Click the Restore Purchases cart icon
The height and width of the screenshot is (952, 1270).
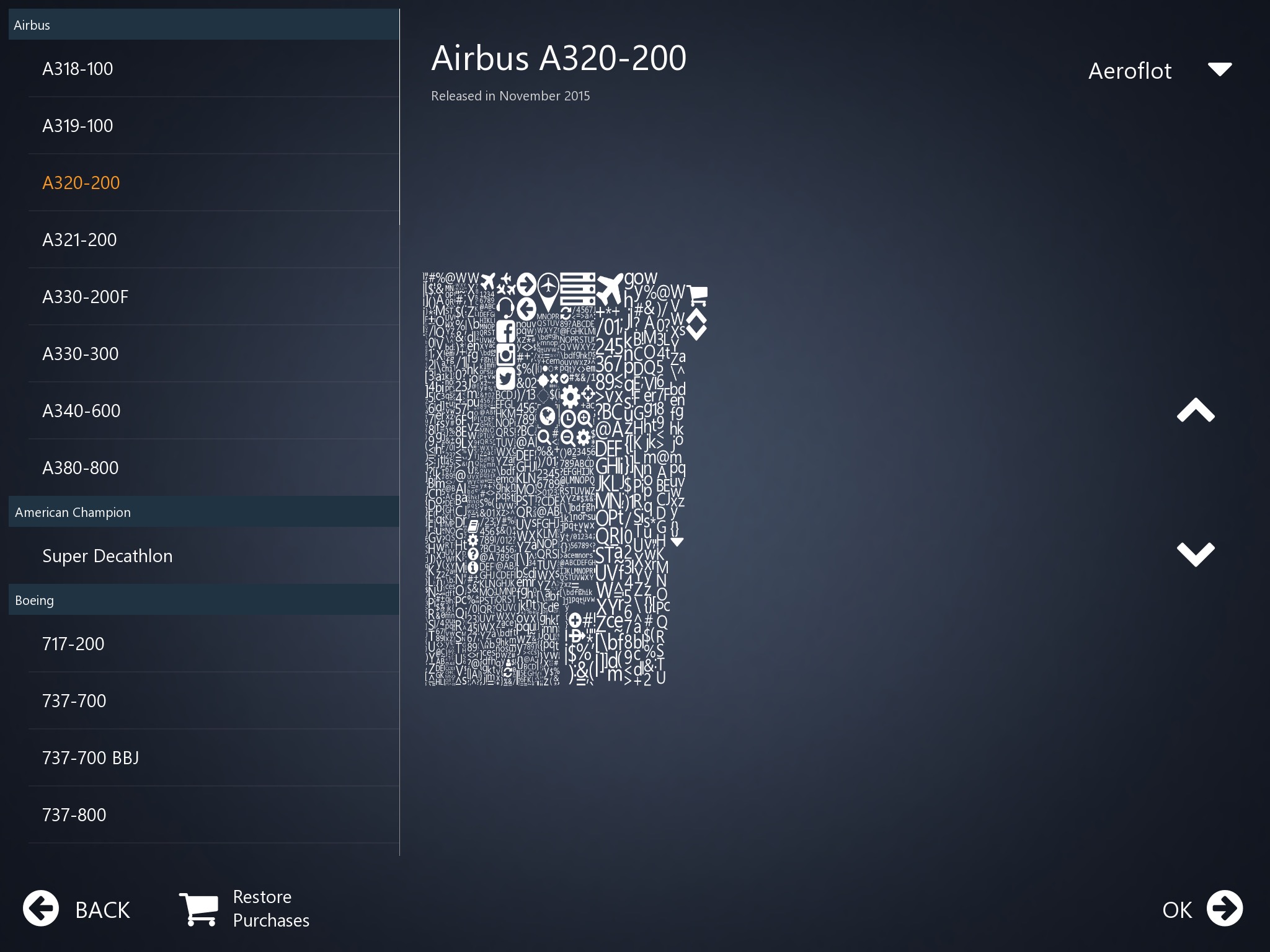click(x=198, y=909)
